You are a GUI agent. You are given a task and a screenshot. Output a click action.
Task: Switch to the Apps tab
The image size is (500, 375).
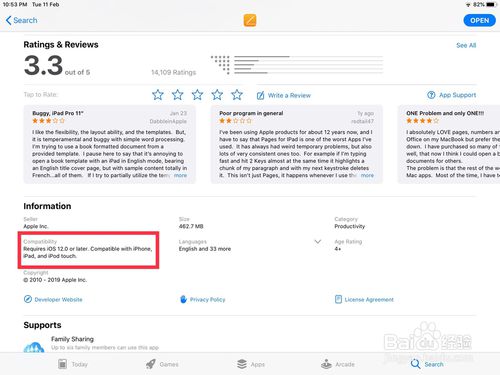coord(251,364)
